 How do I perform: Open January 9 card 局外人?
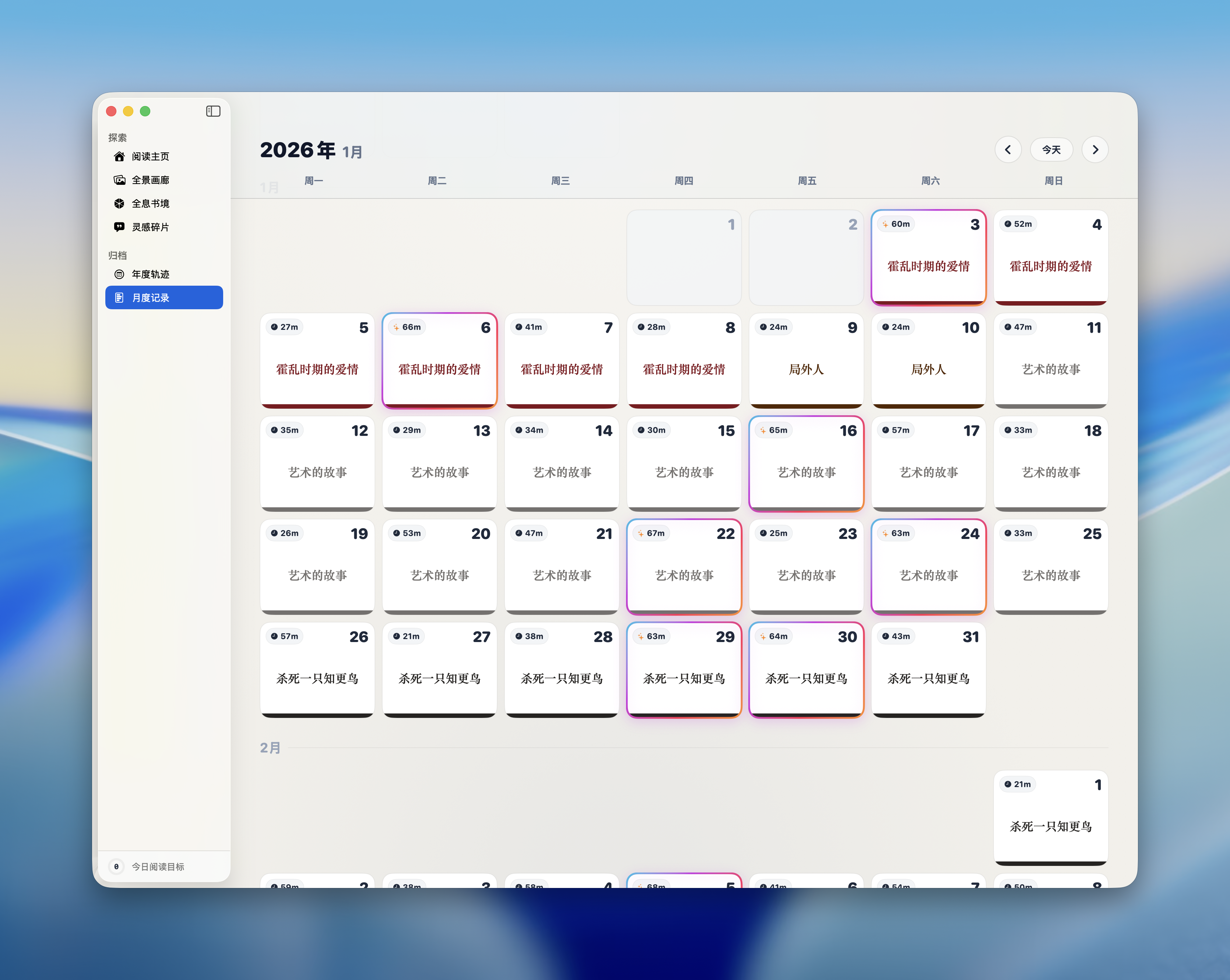coord(806,360)
